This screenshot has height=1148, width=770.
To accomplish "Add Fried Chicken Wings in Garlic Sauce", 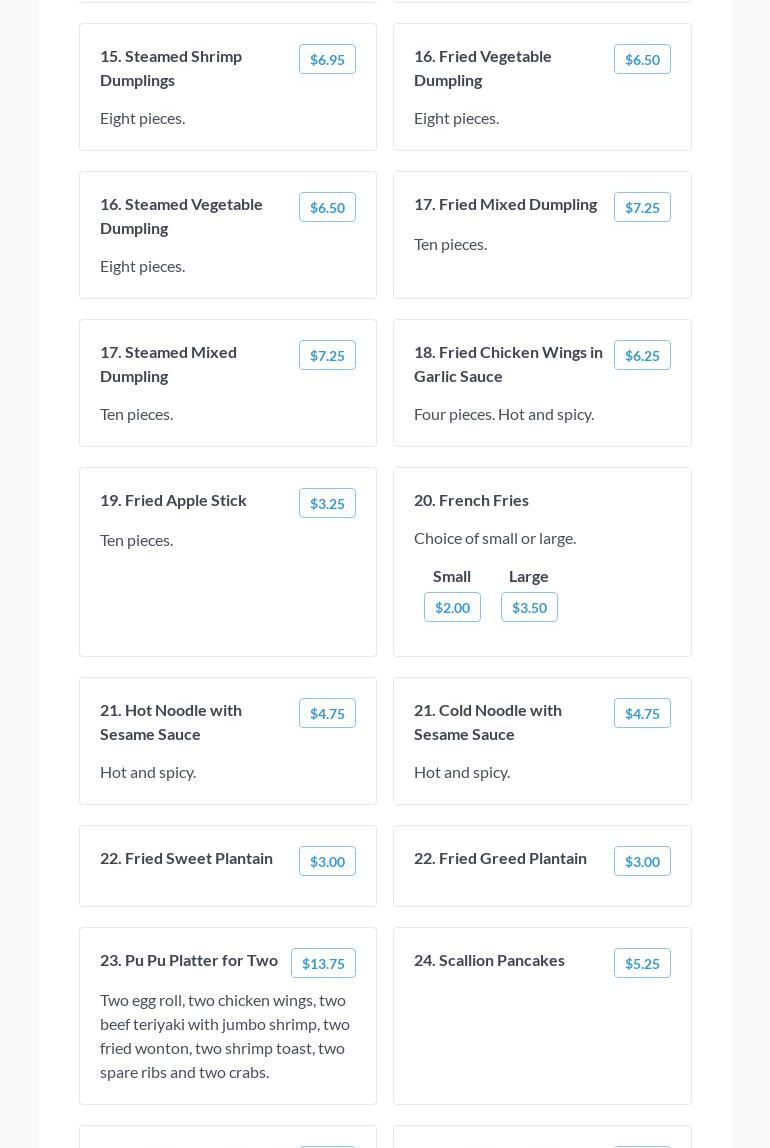I will click(642, 356).
